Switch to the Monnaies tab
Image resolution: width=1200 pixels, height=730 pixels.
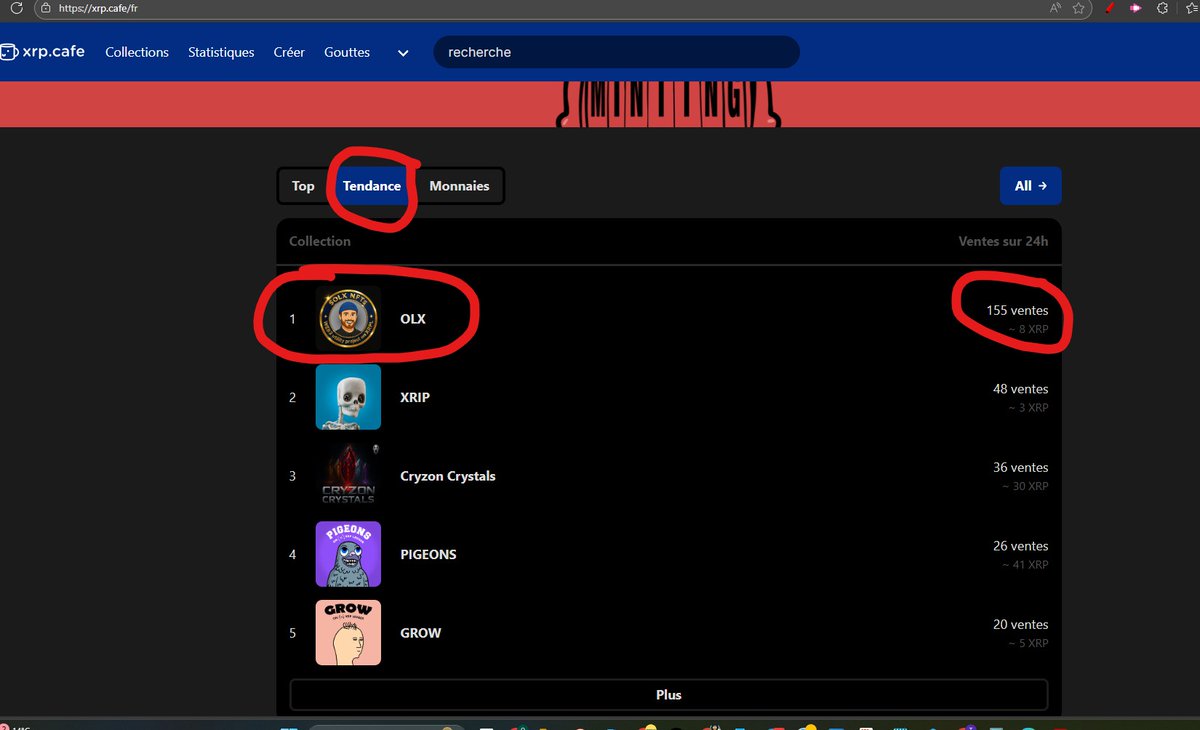click(x=459, y=186)
